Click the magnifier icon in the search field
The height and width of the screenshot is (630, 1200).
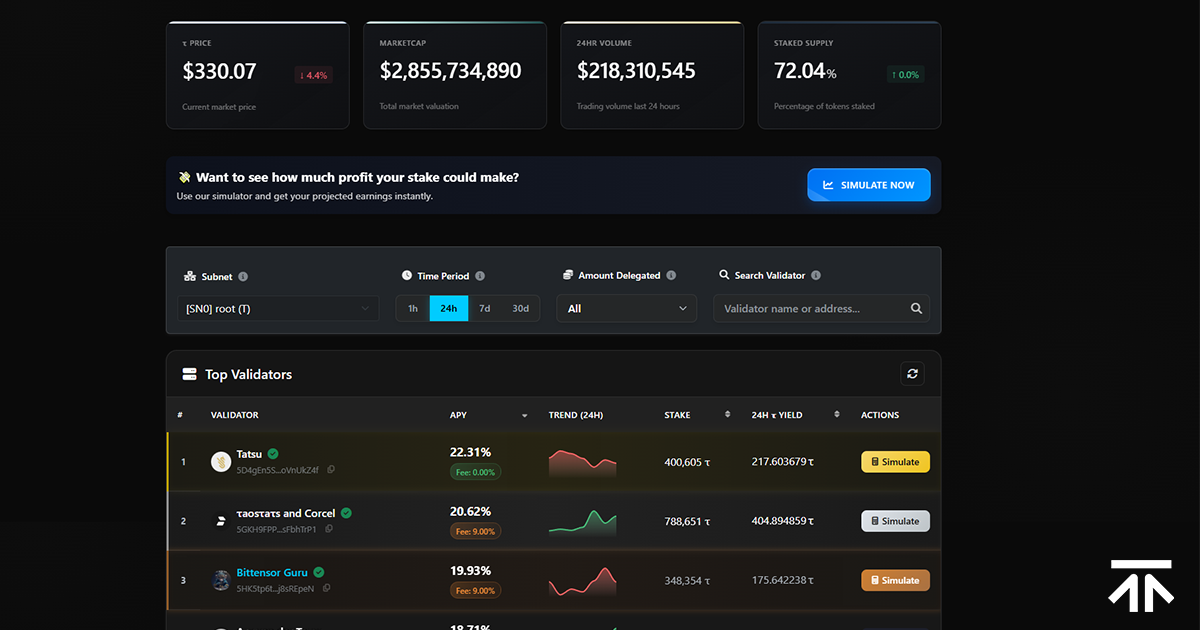click(916, 309)
